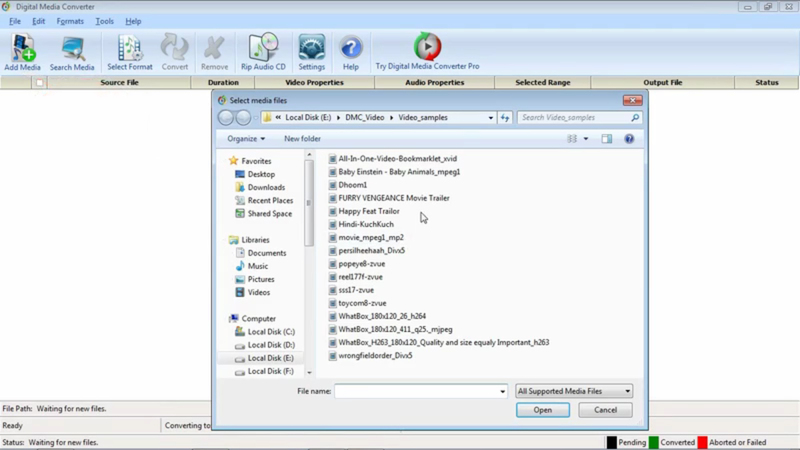Screen dimensions: 800x450
Task: Open the address bar path dropdown
Action: 491,118
